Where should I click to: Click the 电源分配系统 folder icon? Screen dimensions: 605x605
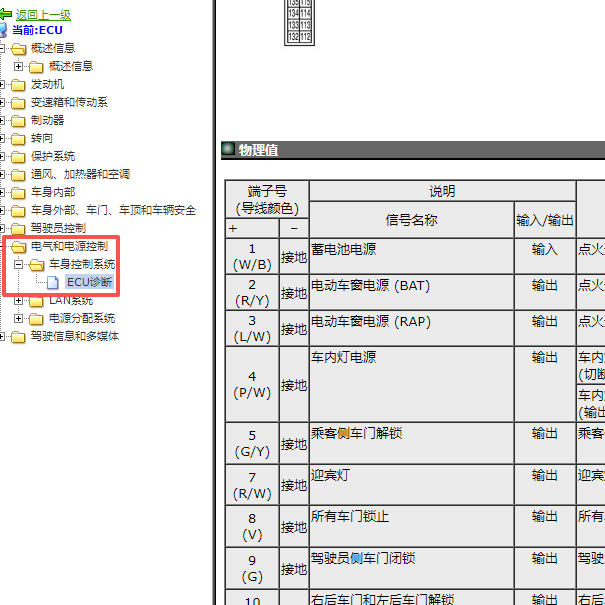tap(36, 319)
